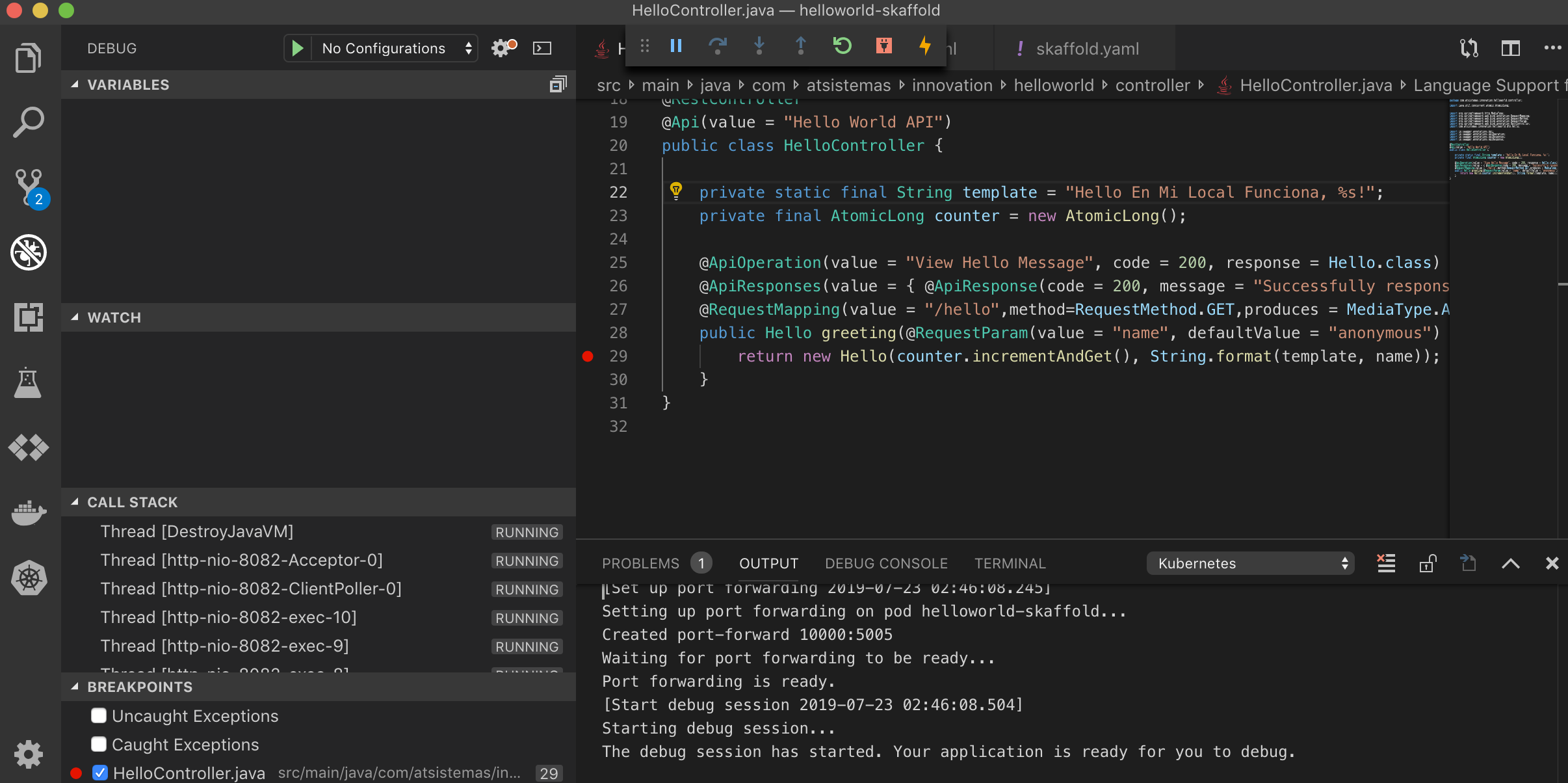Step into the current function
1568x783 pixels.
(x=759, y=46)
